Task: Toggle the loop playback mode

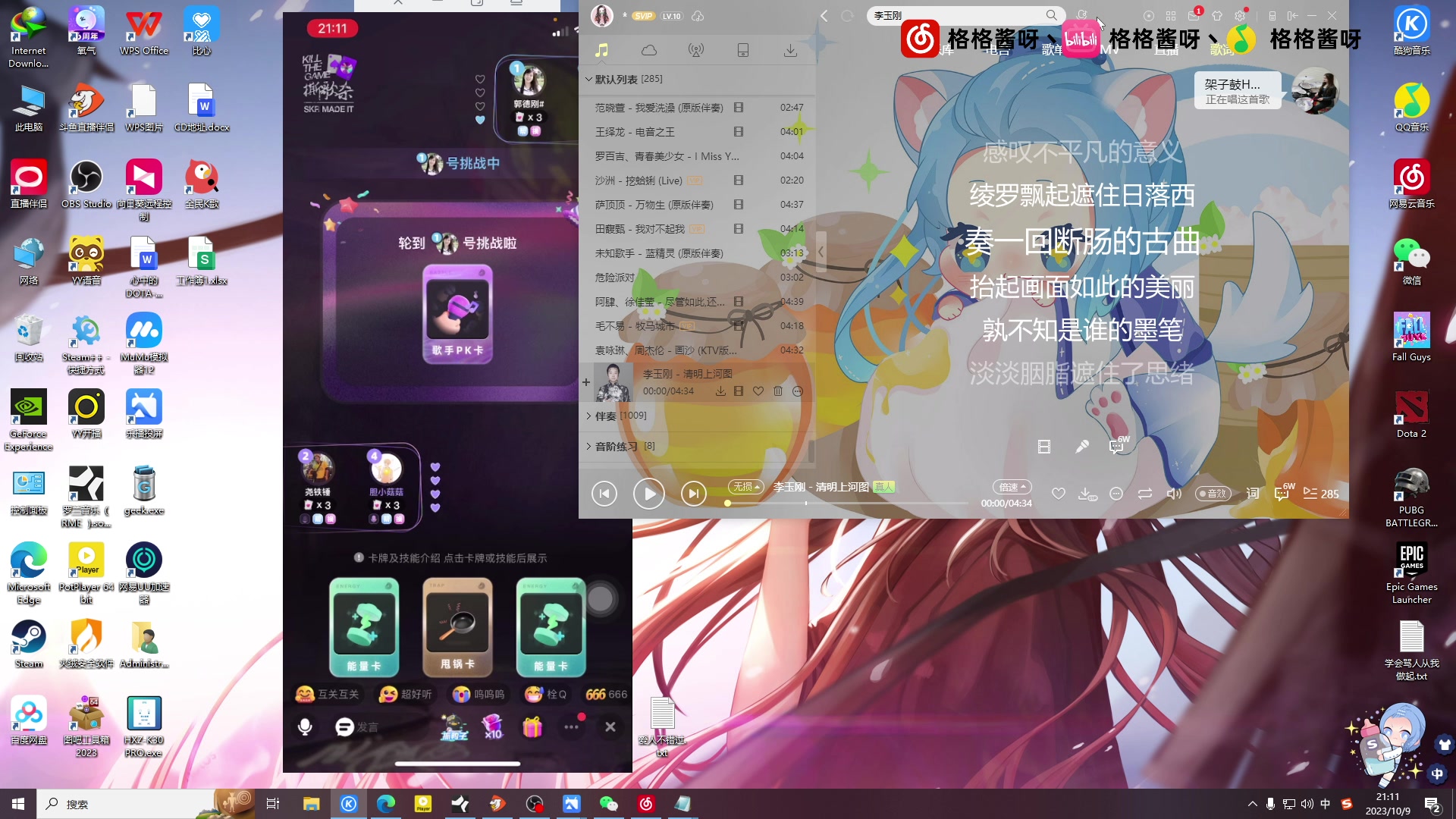Action: [1145, 494]
